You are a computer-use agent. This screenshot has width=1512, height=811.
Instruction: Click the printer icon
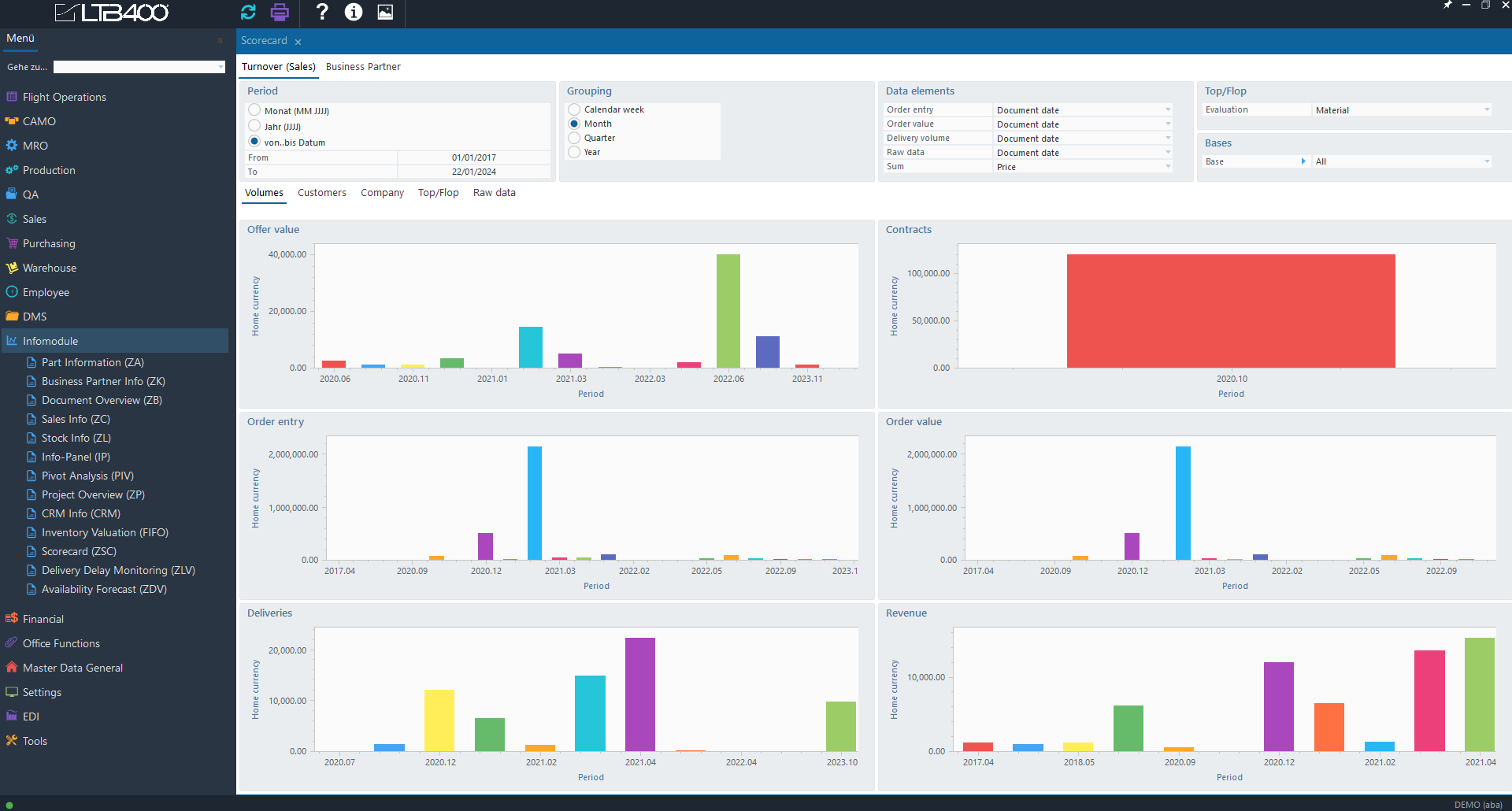(280, 12)
